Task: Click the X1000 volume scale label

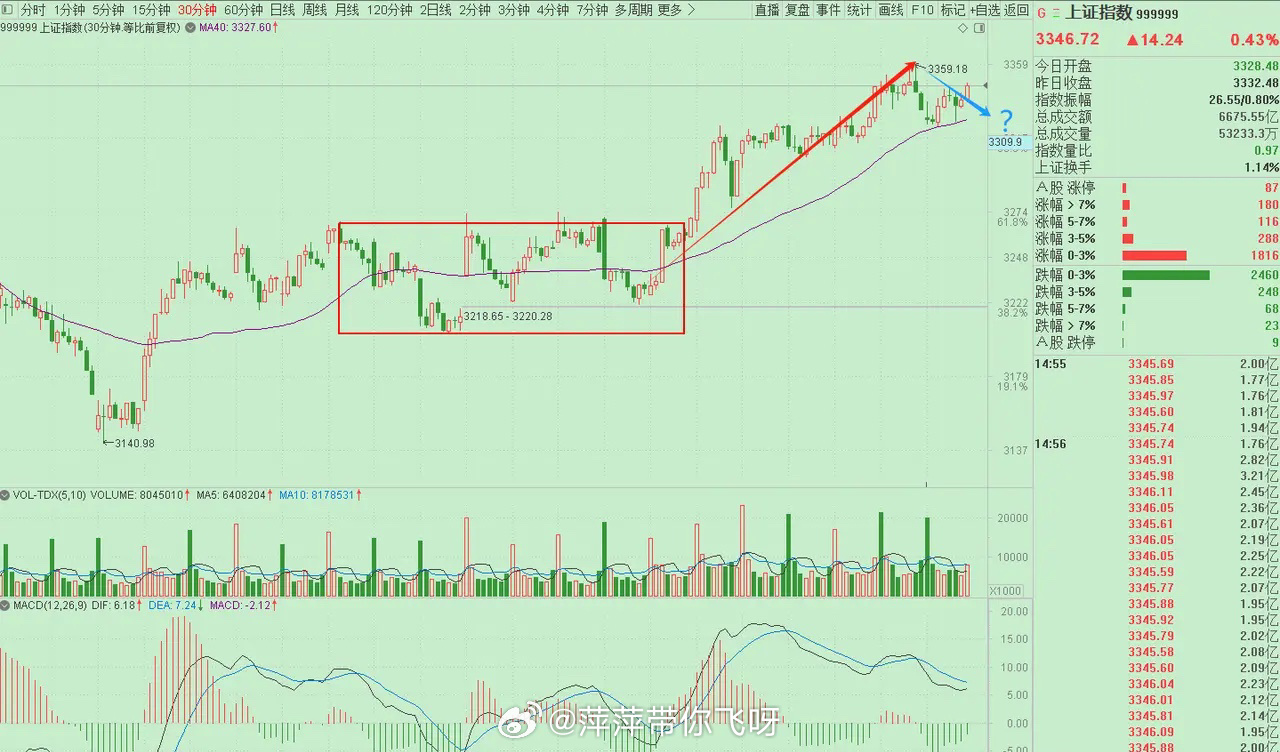Action: click(1005, 591)
